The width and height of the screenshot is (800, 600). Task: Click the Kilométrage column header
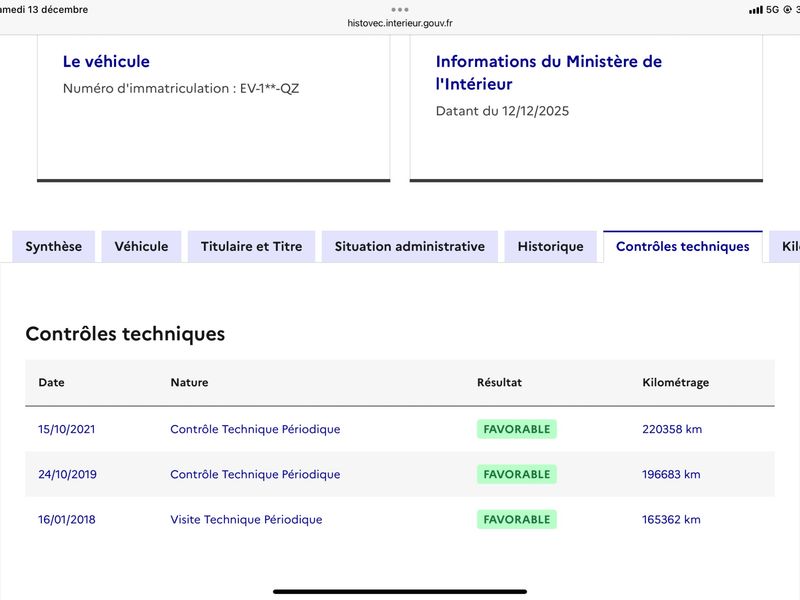[x=676, y=383]
